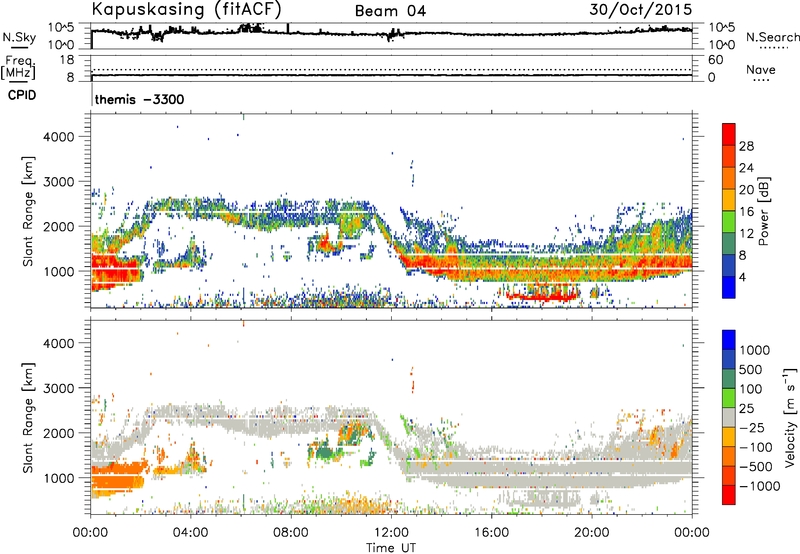Click the '08:00' time axis label
The image size is (800, 554).
(291, 533)
